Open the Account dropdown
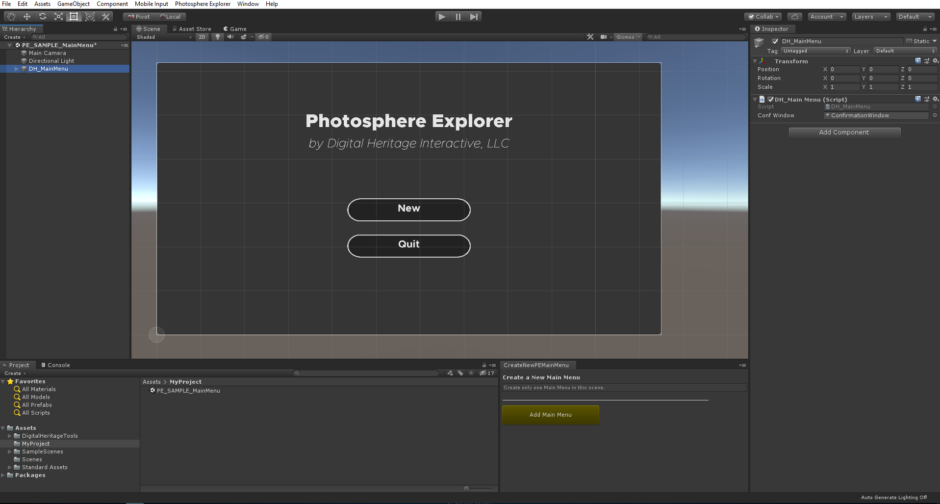The image size is (940, 504). point(826,17)
